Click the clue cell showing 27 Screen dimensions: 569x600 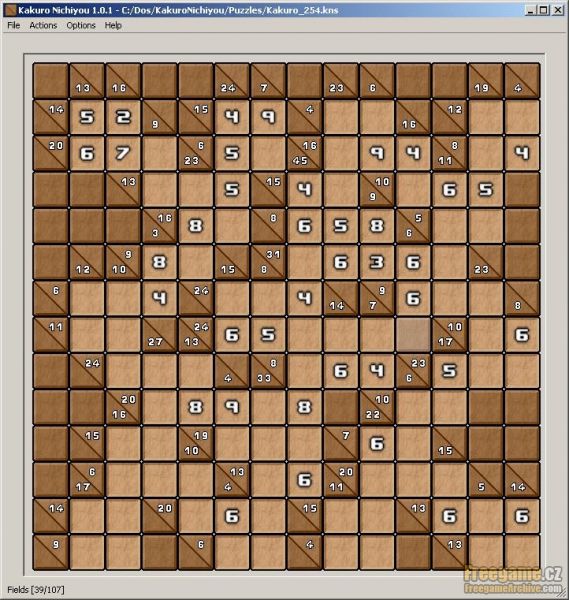click(159, 335)
